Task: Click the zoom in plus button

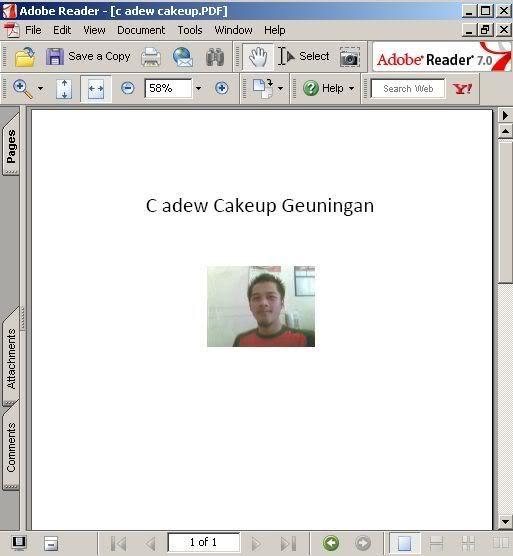Action: pos(222,88)
